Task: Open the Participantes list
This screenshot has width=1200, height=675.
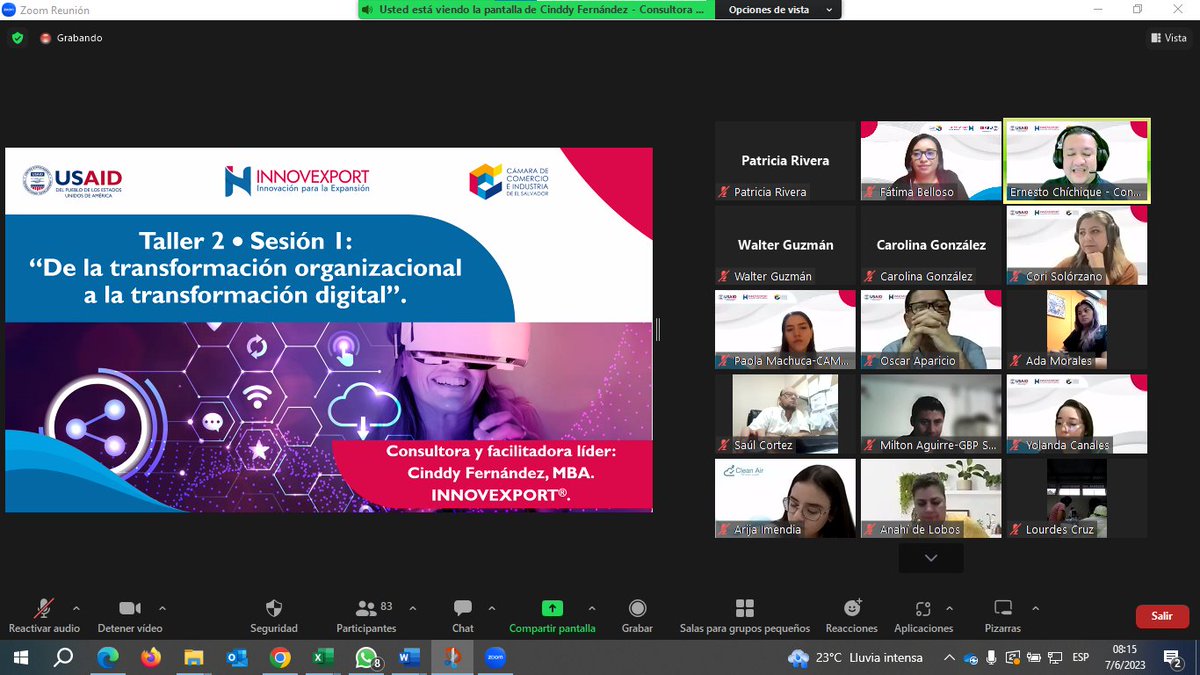Action: point(366,616)
